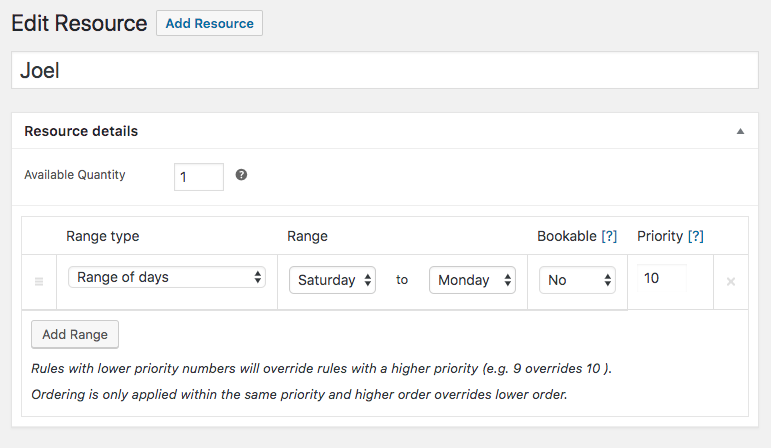Click the Range column header

point(307,237)
